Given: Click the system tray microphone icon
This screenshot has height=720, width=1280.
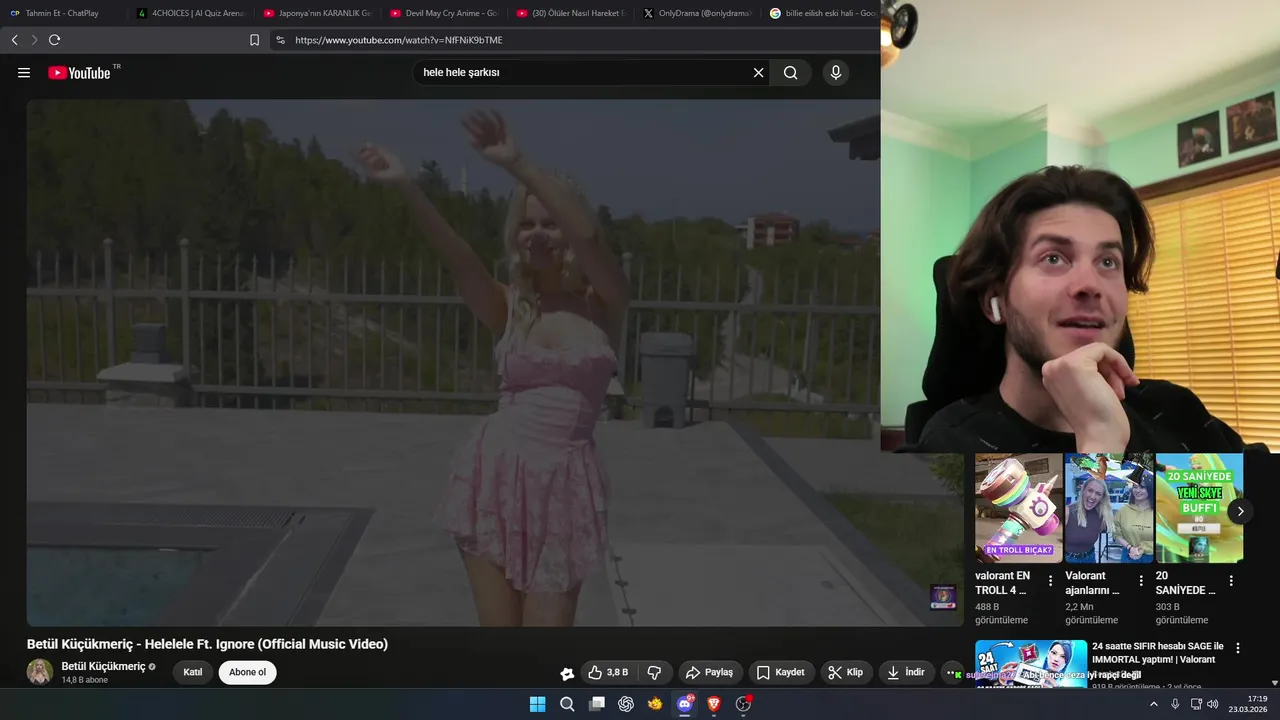Looking at the screenshot, I should 1175,704.
